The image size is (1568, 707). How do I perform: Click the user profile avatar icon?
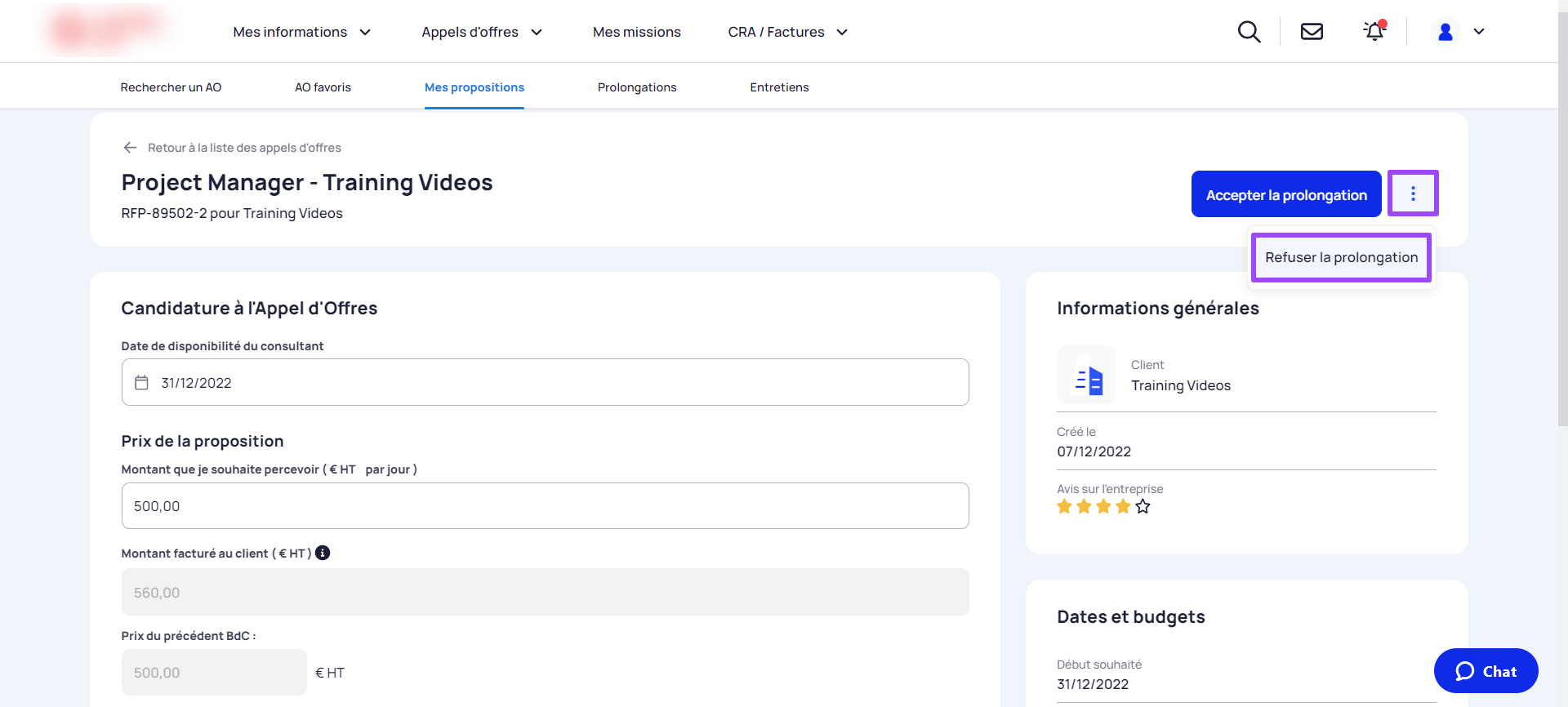coord(1445,32)
